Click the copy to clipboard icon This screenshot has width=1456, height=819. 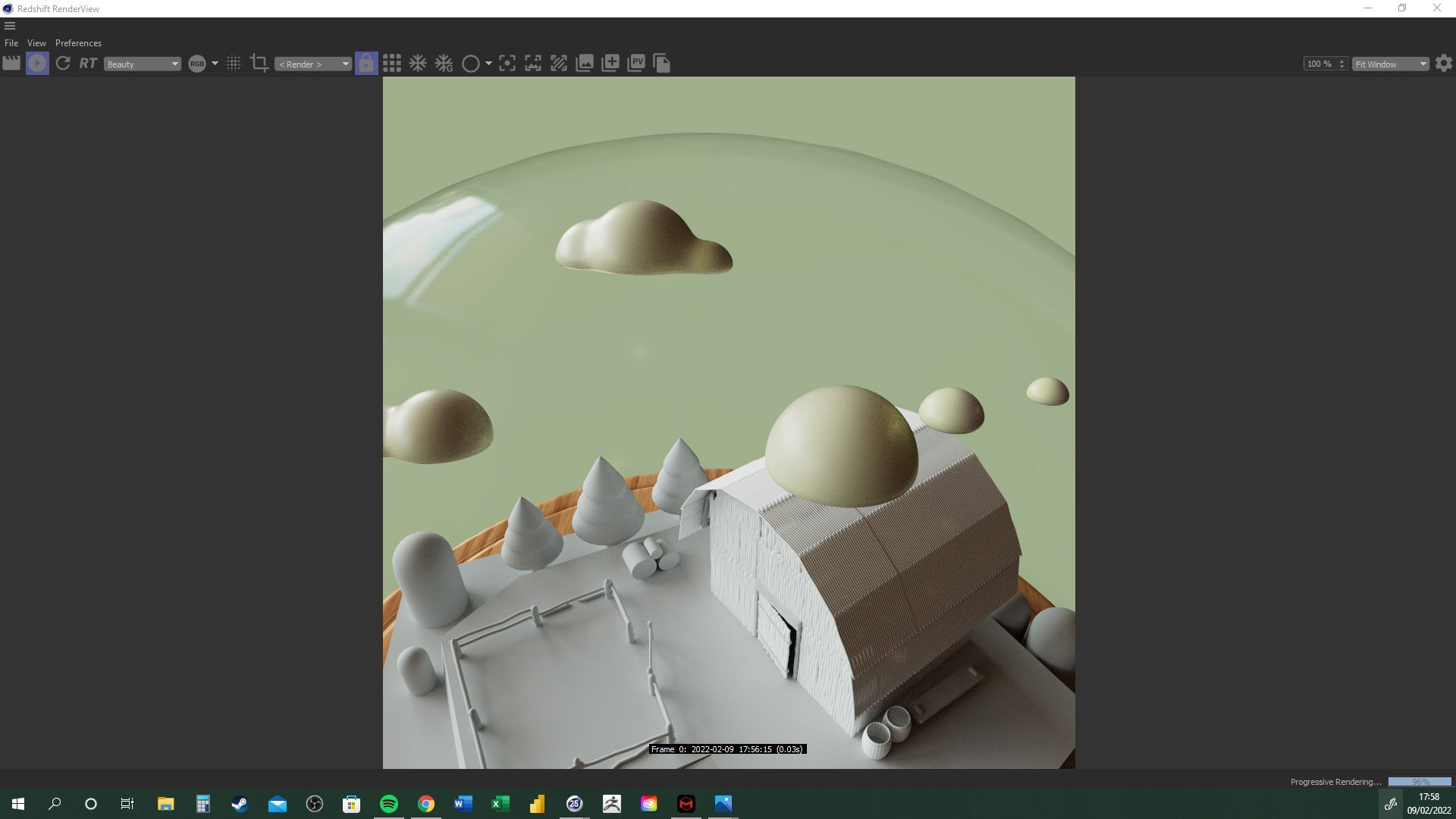(662, 63)
